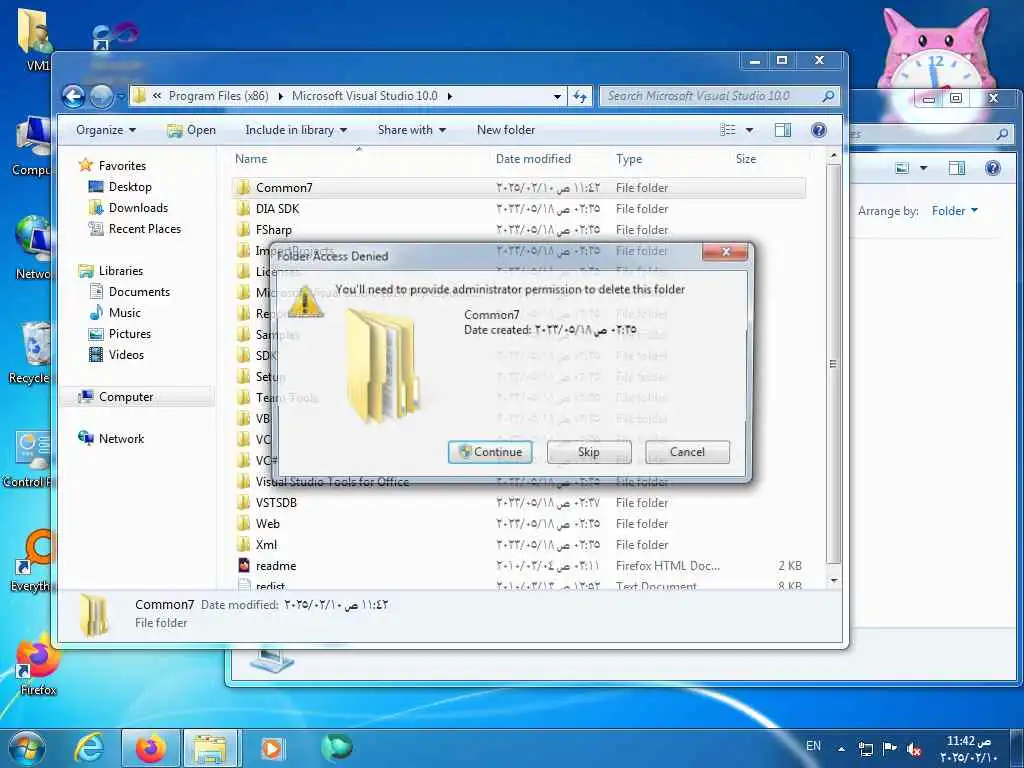This screenshot has height=768, width=1024.
Task: Select the Common7 folder icon
Action: pos(243,188)
